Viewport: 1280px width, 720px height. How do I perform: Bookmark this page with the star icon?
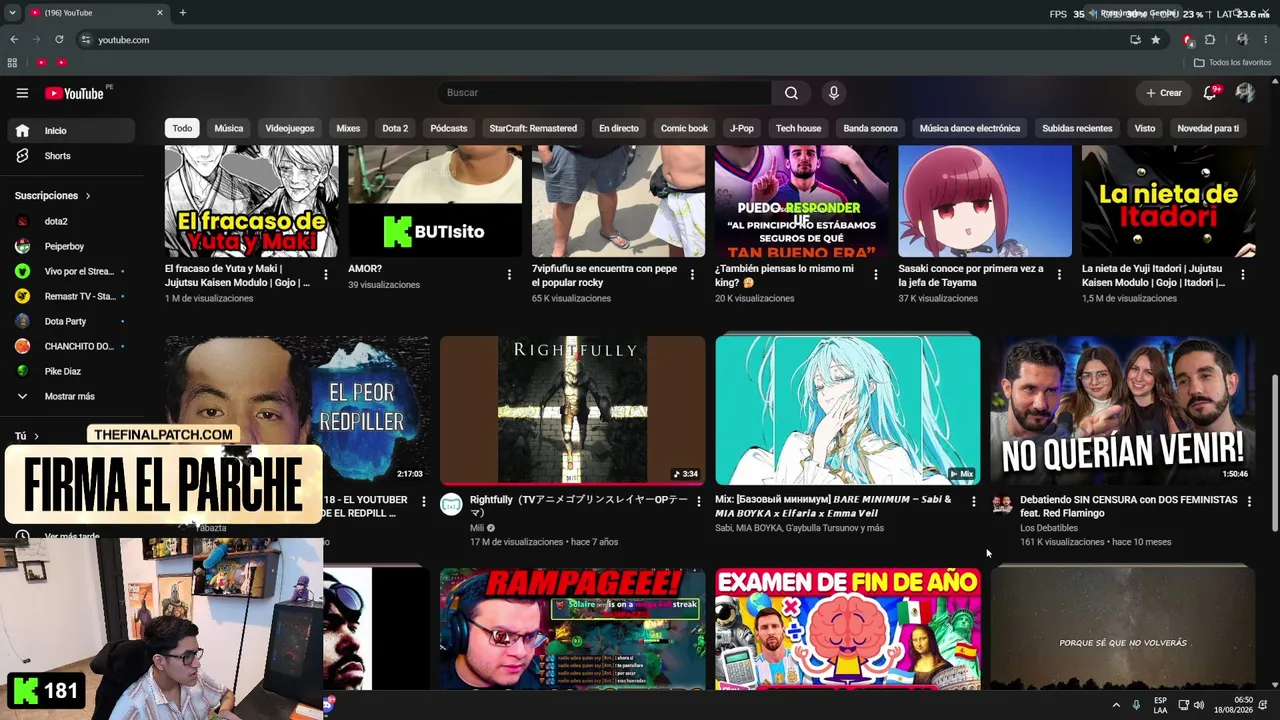(x=1156, y=40)
